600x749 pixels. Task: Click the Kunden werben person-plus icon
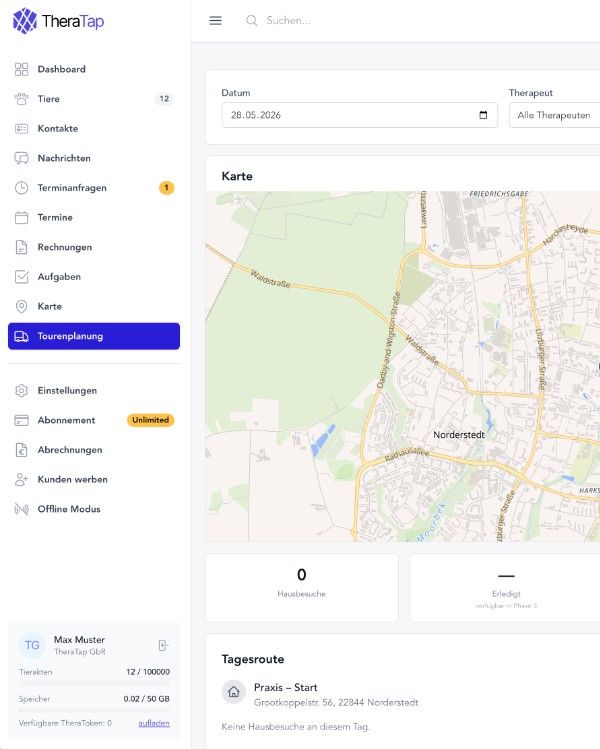[x=21, y=480]
